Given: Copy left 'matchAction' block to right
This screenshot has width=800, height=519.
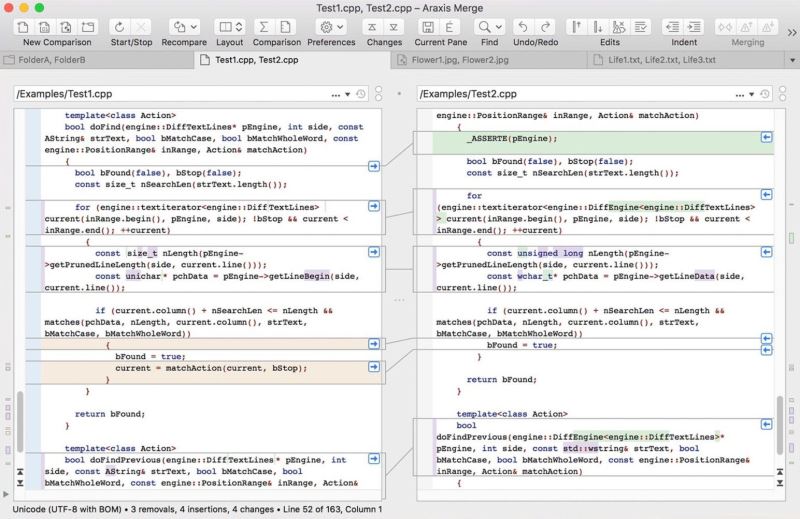Looking at the screenshot, I should pyautogui.click(x=374, y=367).
